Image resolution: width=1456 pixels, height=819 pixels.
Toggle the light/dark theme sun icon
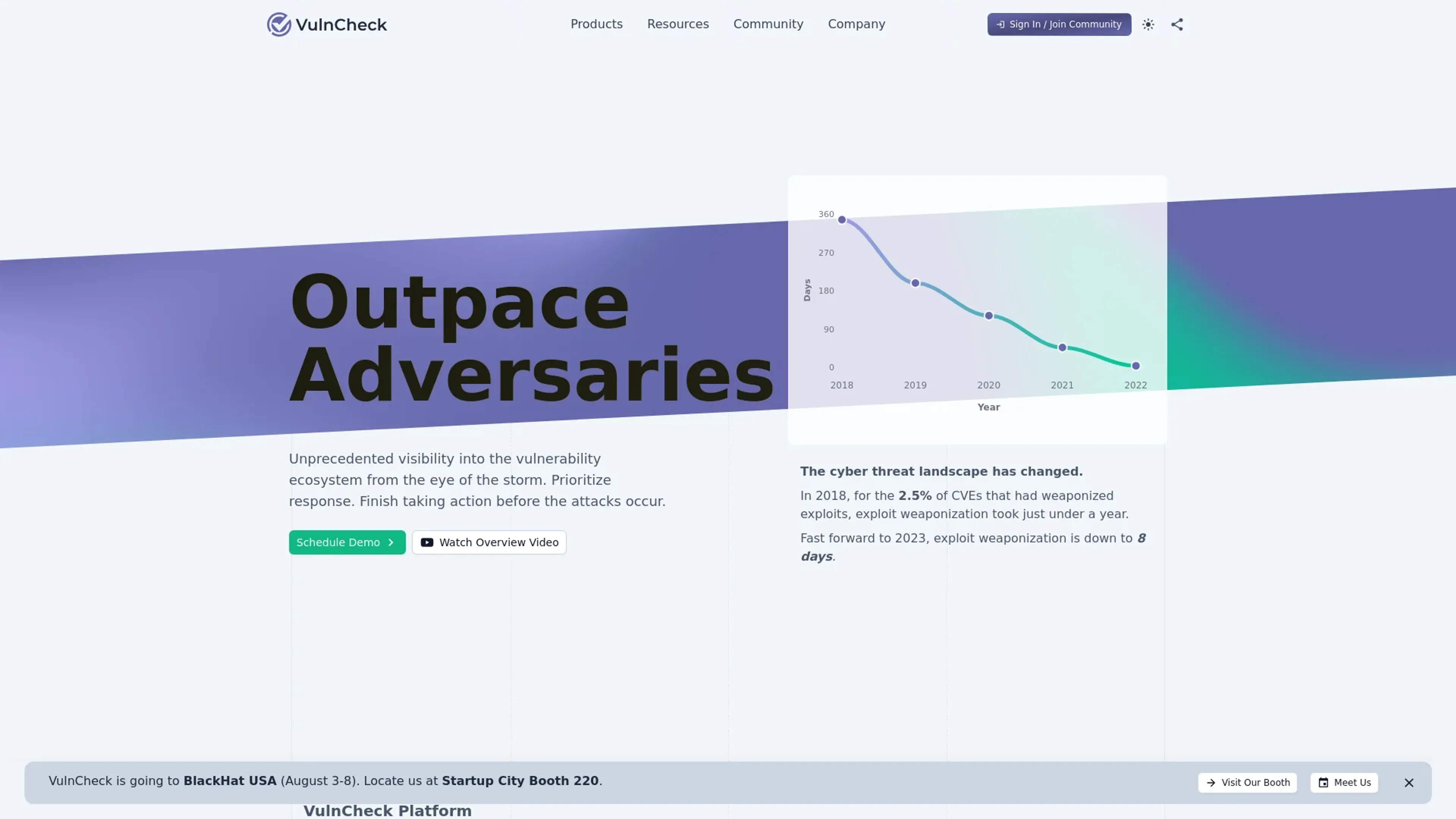(x=1148, y=24)
